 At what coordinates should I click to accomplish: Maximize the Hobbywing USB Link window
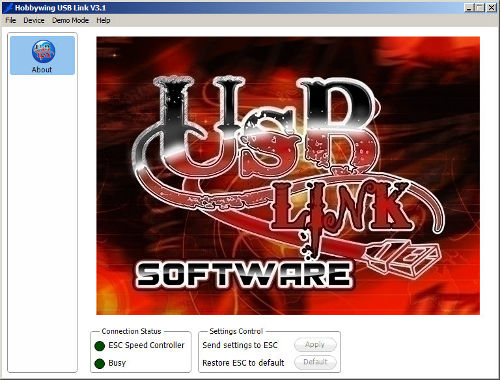coord(479,8)
